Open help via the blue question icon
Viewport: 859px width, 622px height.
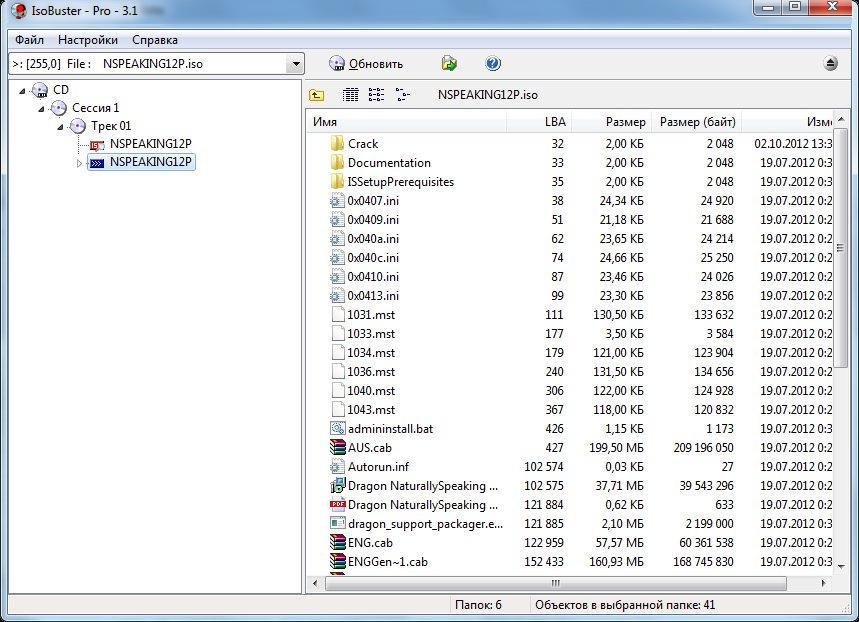(493, 64)
